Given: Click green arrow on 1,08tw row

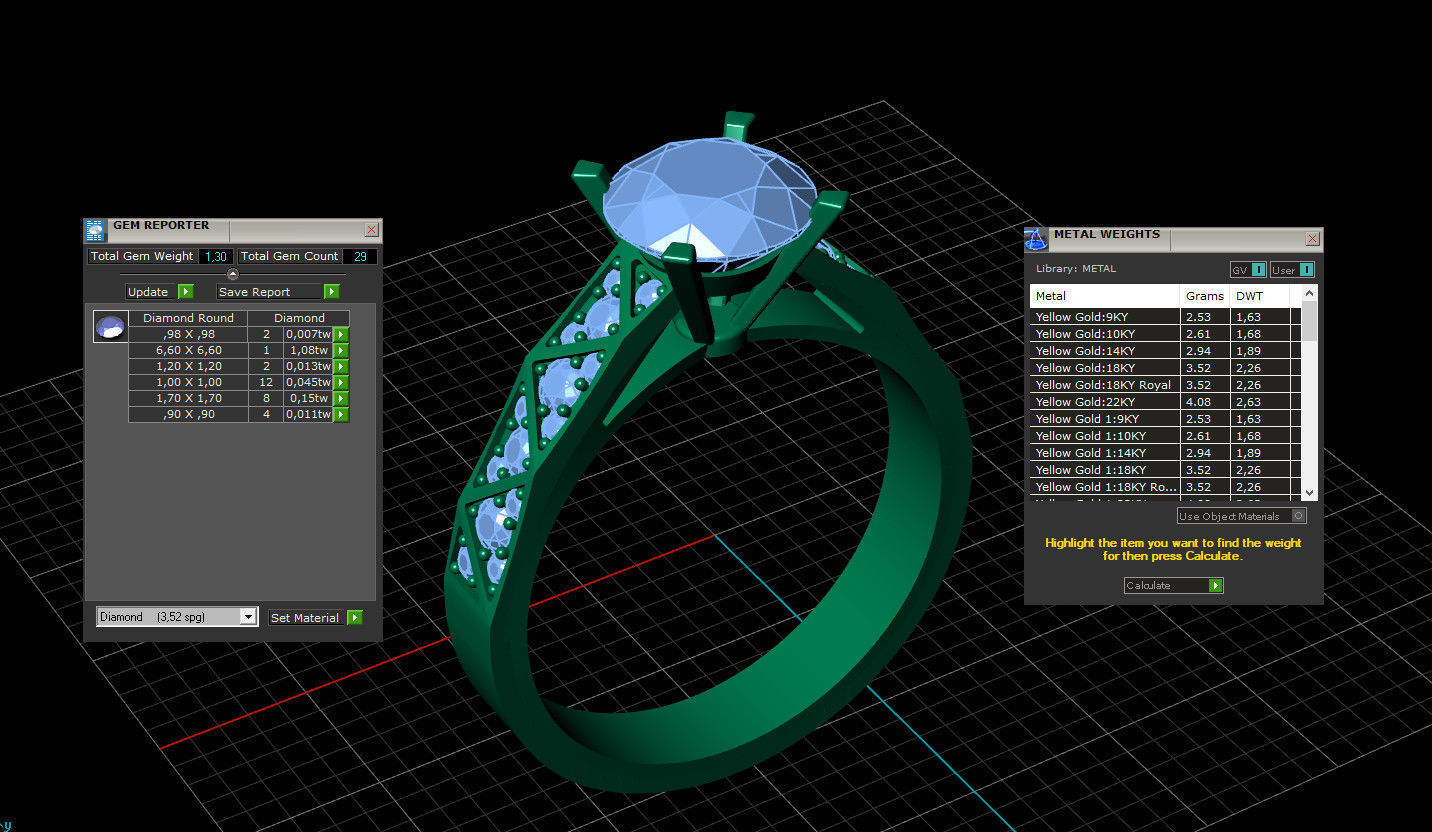Looking at the screenshot, I should [341, 350].
